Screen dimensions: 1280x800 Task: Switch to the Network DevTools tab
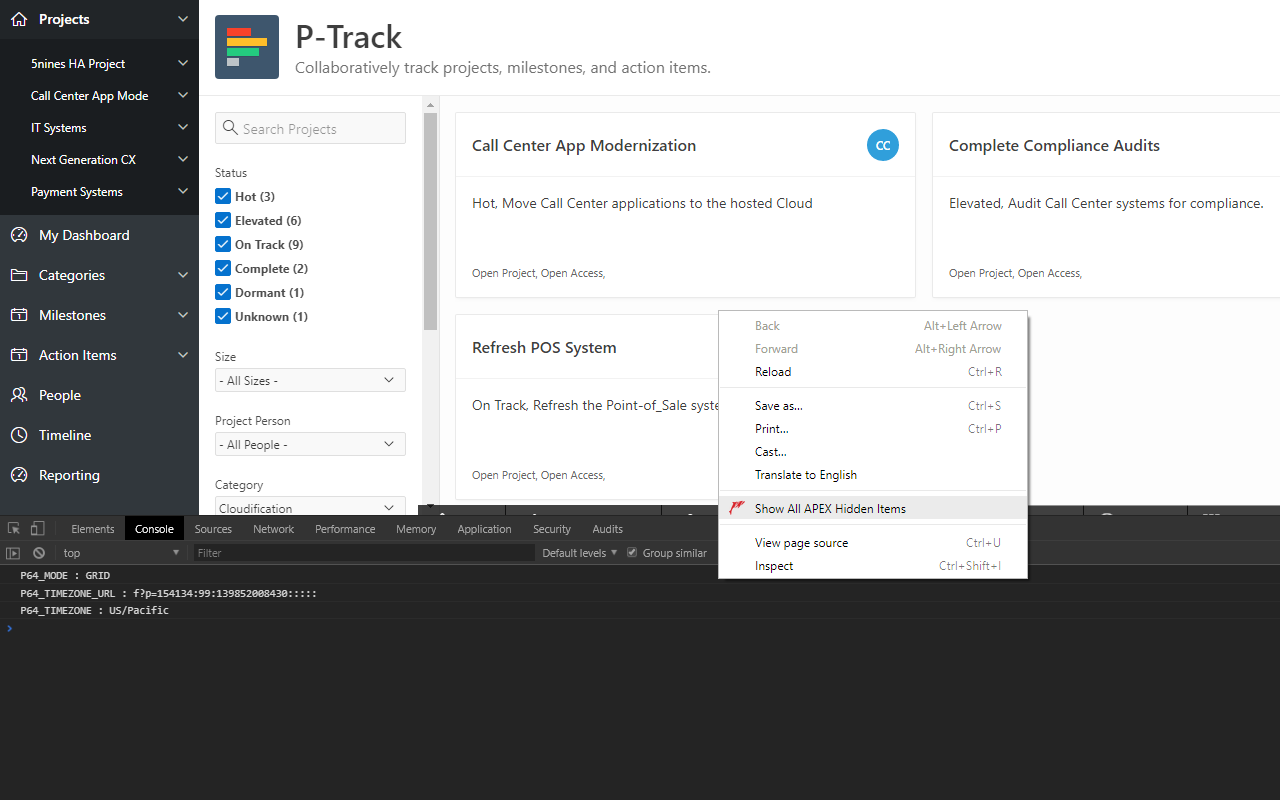pos(273,529)
